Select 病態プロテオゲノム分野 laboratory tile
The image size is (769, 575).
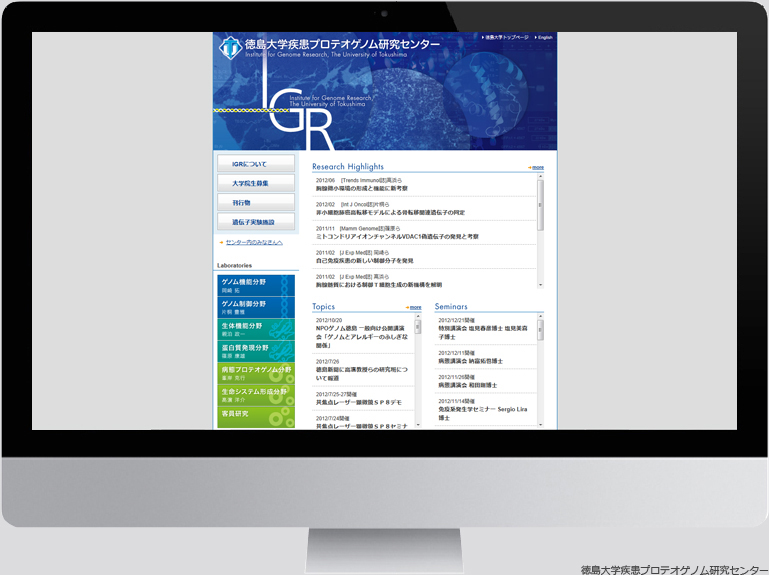[256, 372]
